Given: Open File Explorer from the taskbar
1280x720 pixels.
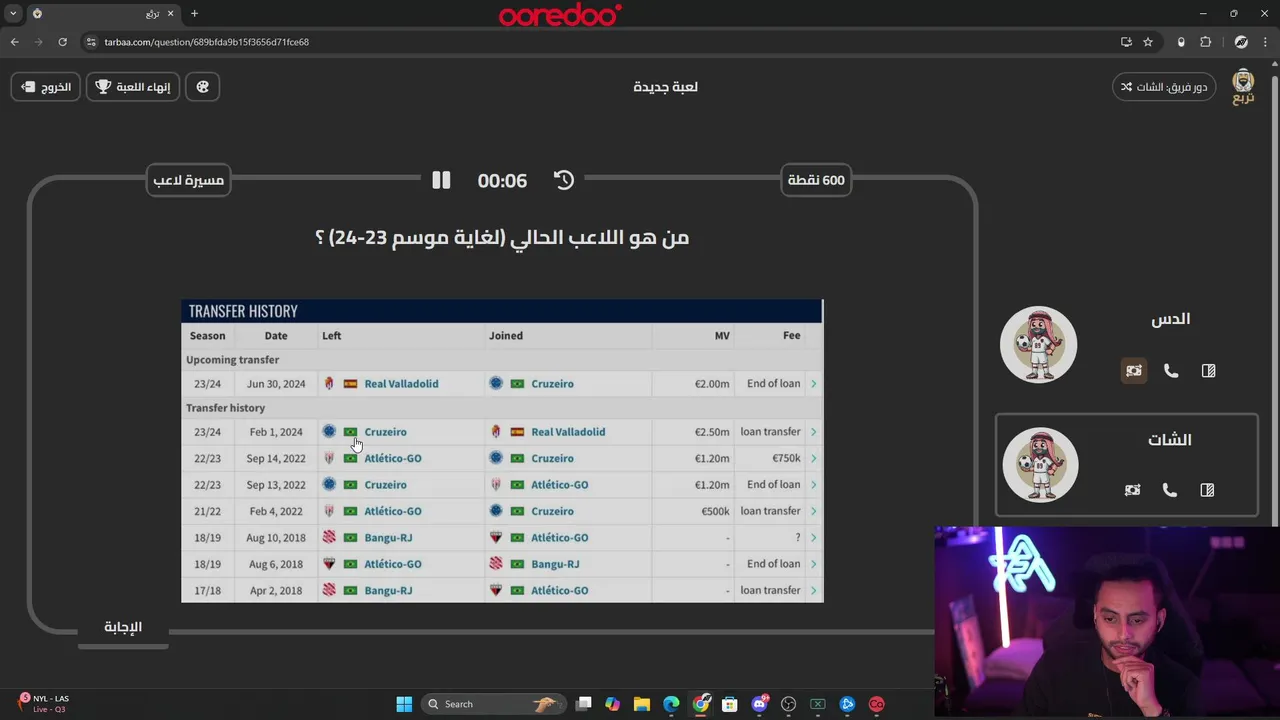Looking at the screenshot, I should [x=642, y=704].
